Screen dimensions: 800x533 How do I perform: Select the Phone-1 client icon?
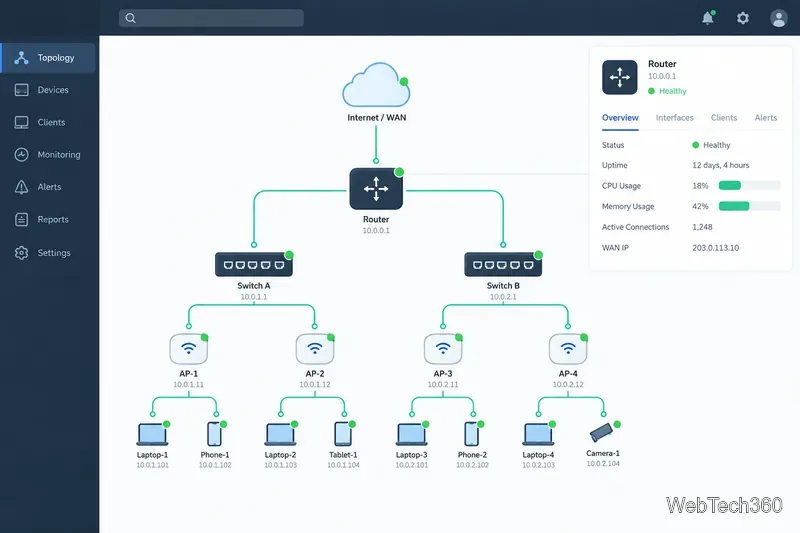(x=215, y=434)
